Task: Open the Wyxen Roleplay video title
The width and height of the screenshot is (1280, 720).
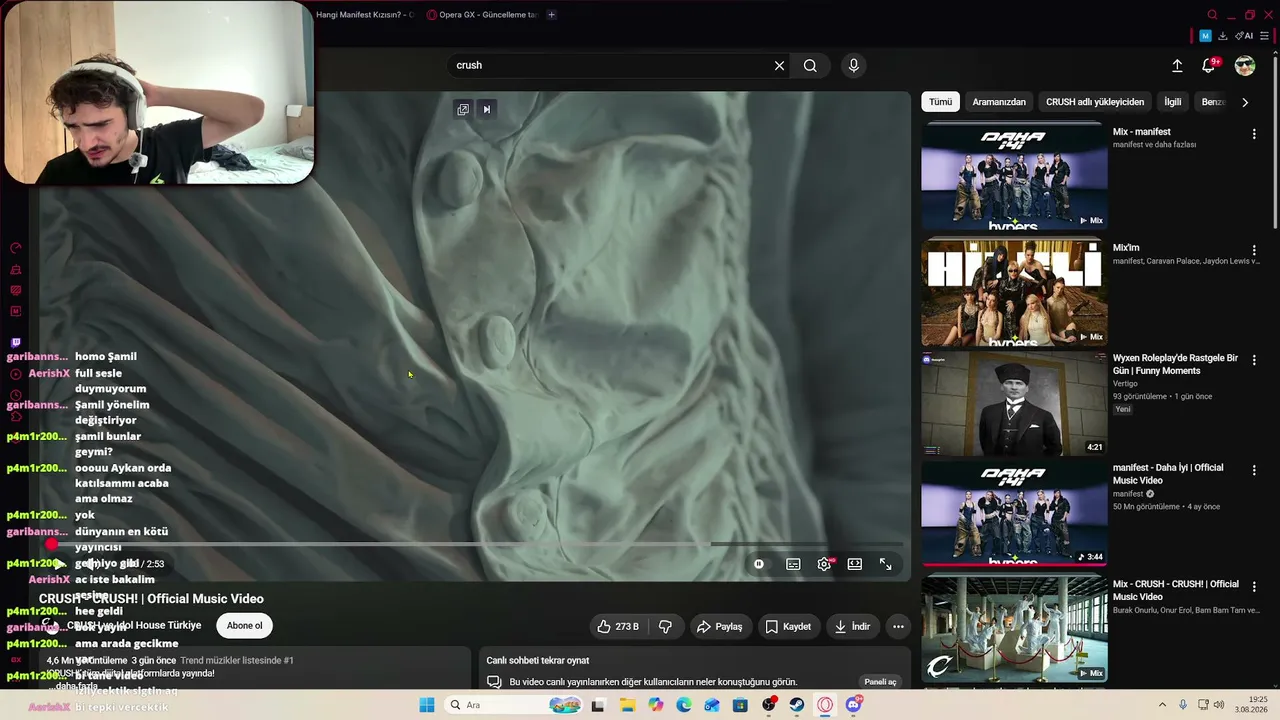Action: point(1175,364)
